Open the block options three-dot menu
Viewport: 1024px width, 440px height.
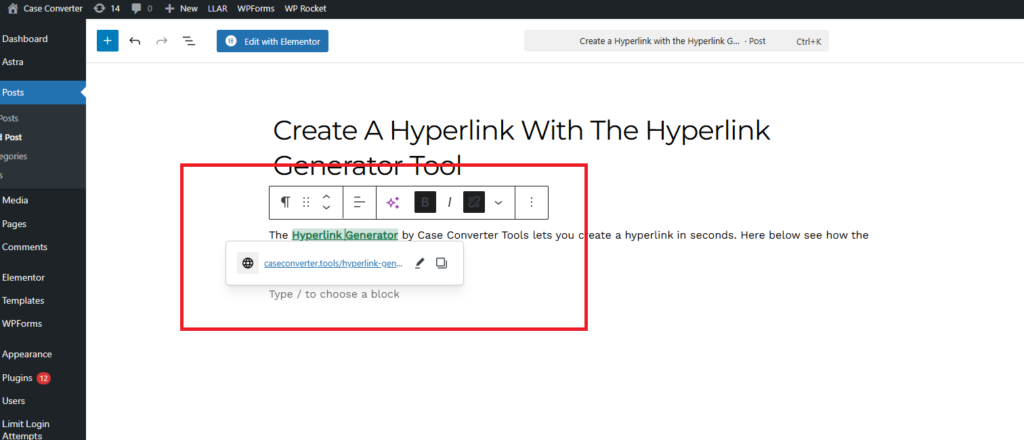(x=532, y=202)
